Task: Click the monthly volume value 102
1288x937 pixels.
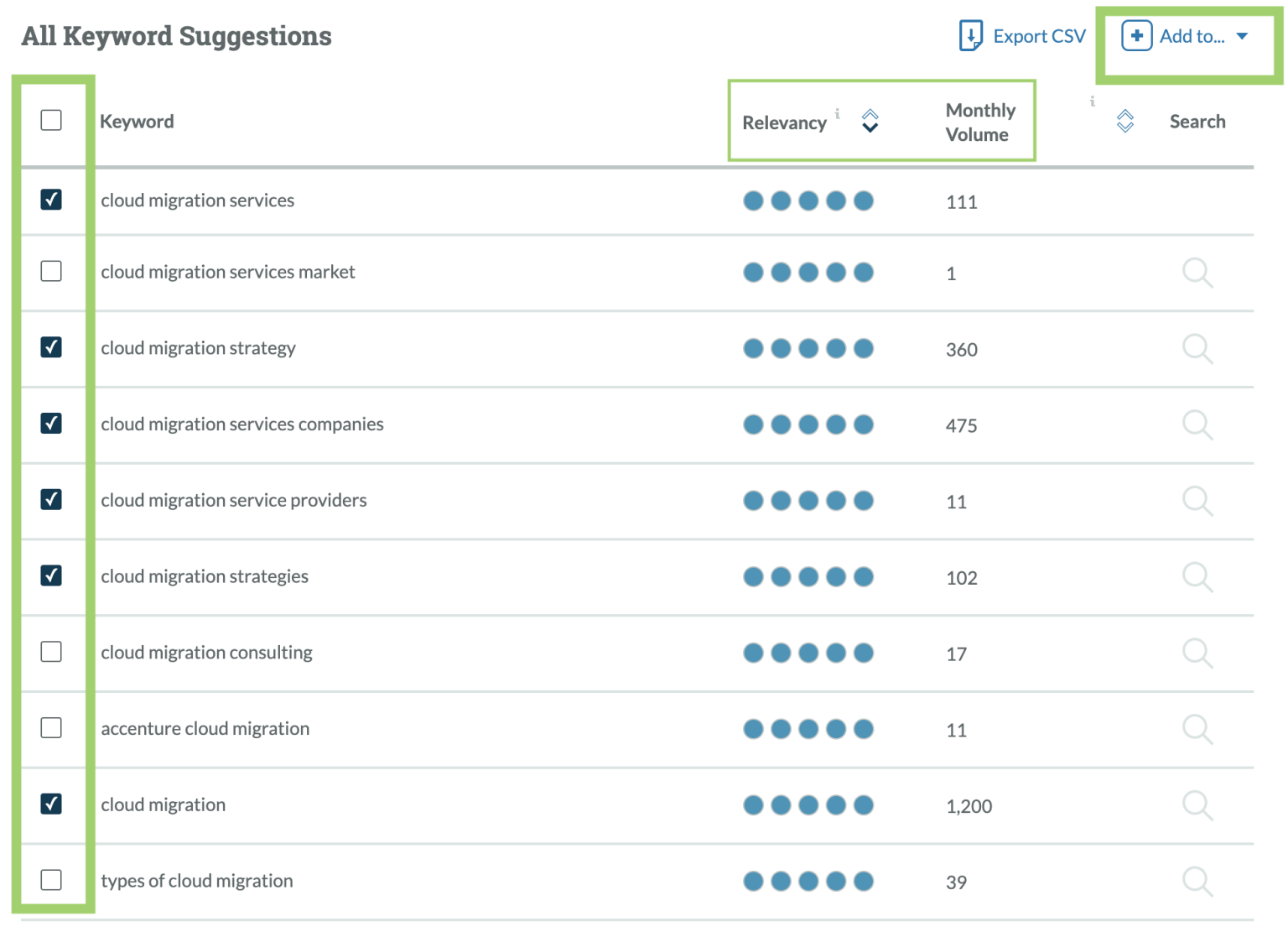Action: tap(962, 577)
